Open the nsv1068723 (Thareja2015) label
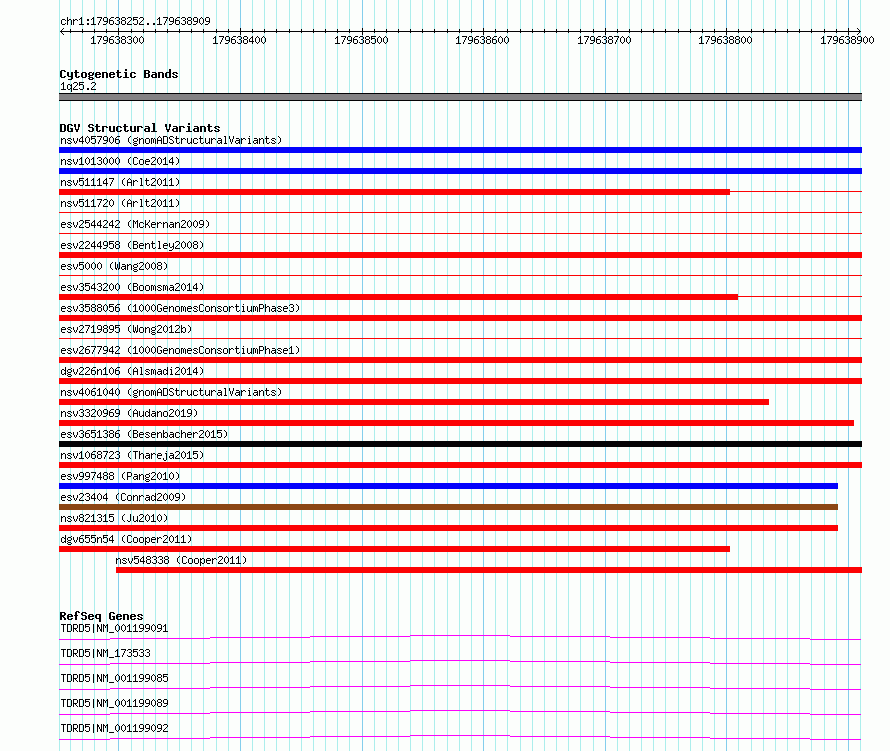This screenshot has height=751, width=890. click(132, 455)
